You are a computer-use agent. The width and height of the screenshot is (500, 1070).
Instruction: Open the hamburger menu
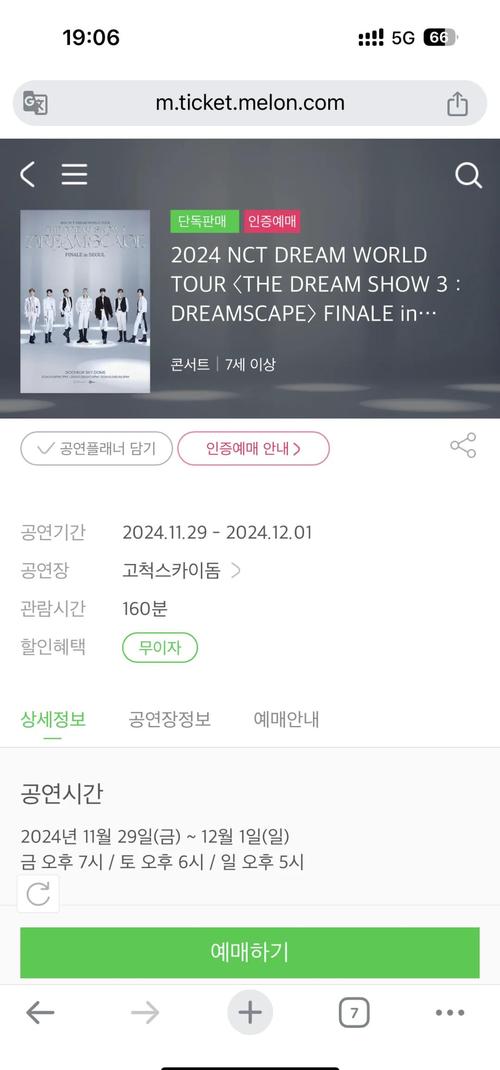pyautogui.click(x=74, y=175)
